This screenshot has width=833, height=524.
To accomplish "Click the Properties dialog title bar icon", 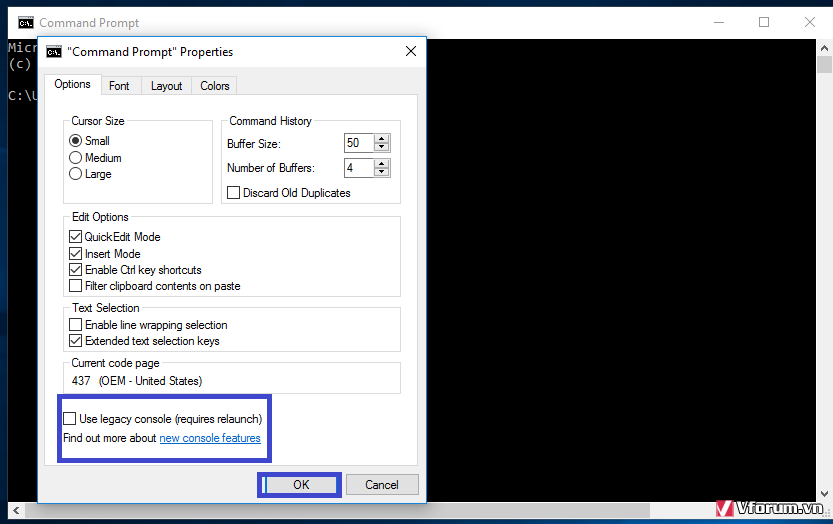I will click(x=54, y=52).
